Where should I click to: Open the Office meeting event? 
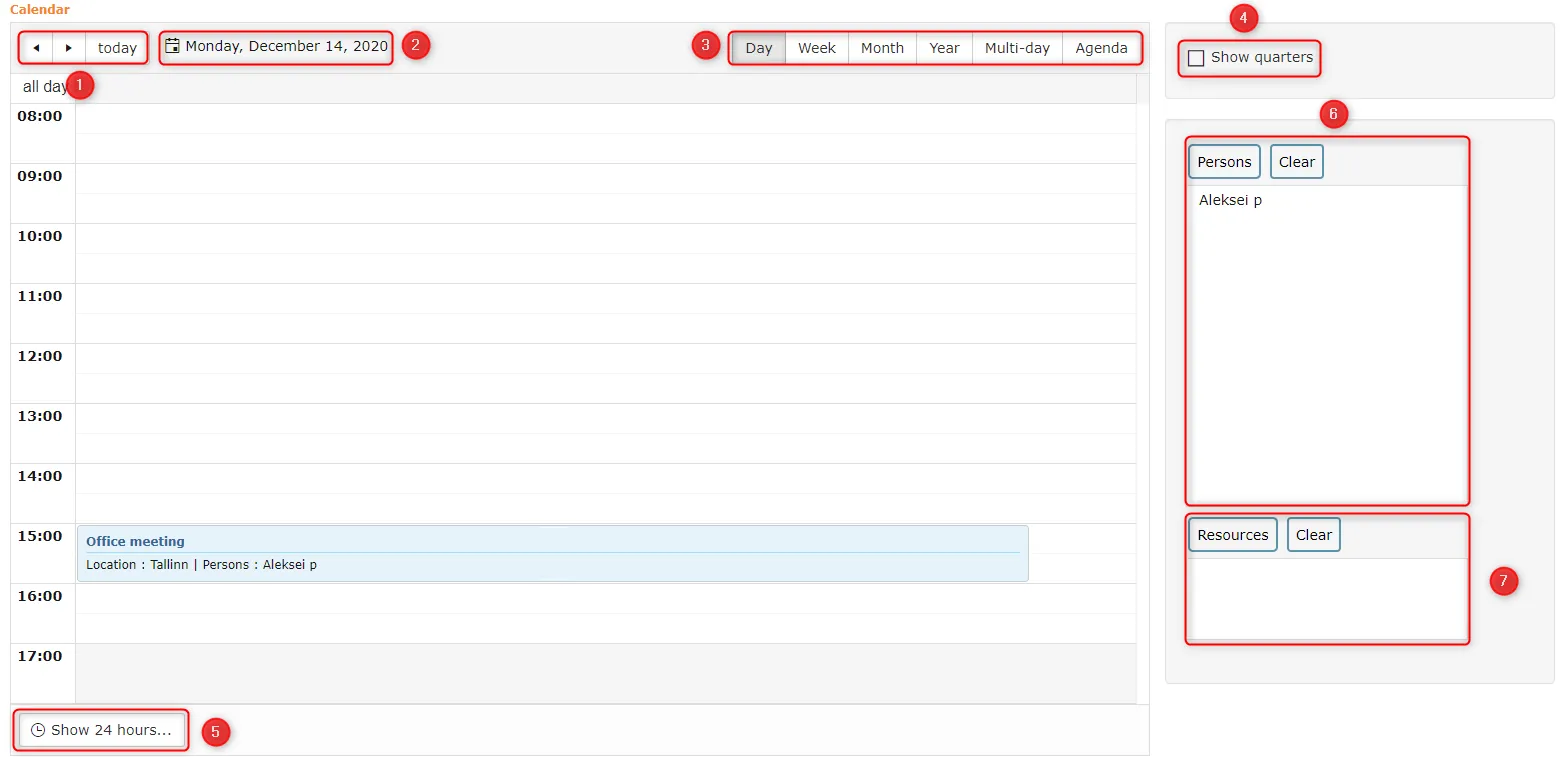click(x=553, y=553)
